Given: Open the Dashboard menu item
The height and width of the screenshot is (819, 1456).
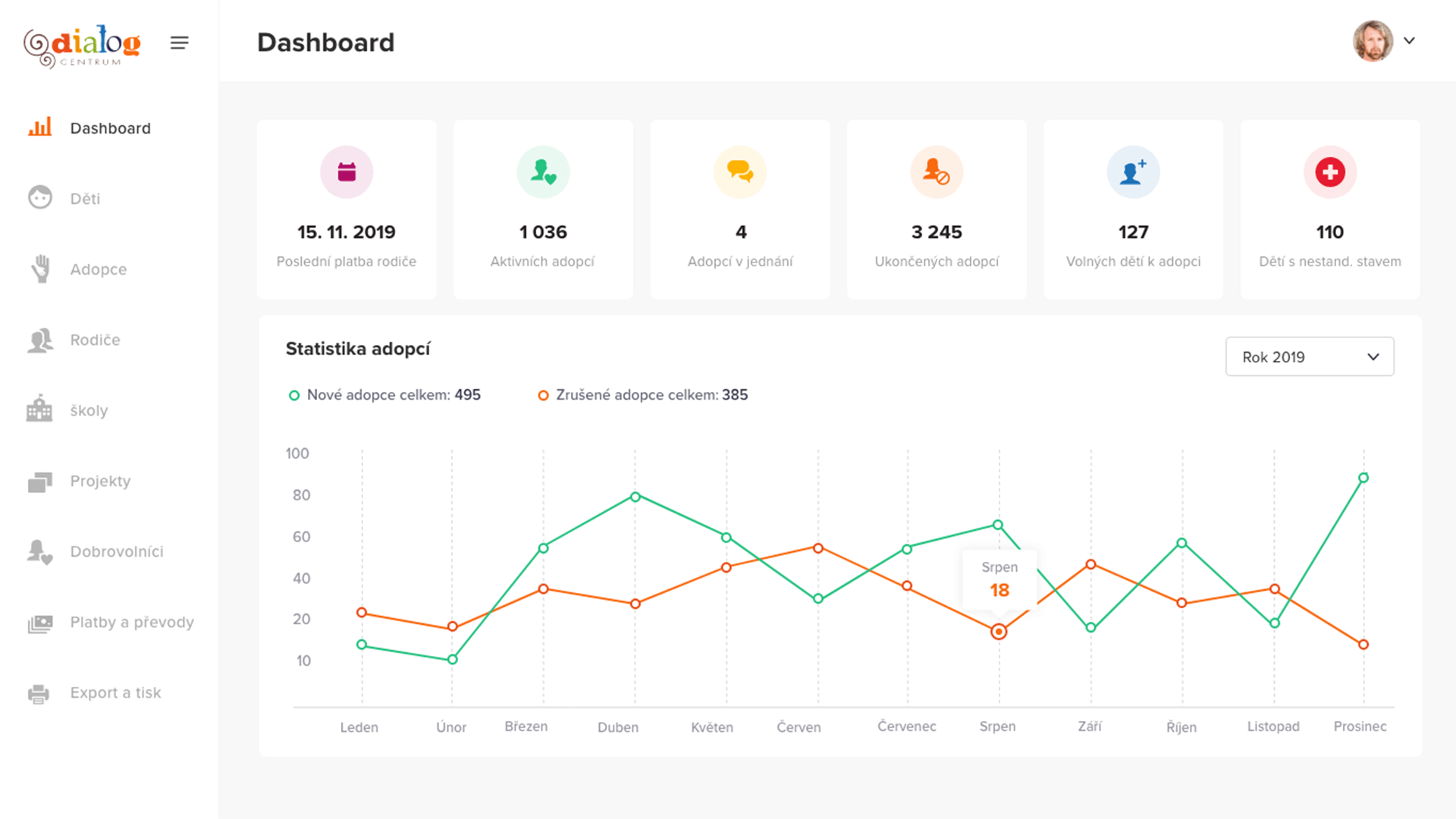Looking at the screenshot, I should (109, 128).
